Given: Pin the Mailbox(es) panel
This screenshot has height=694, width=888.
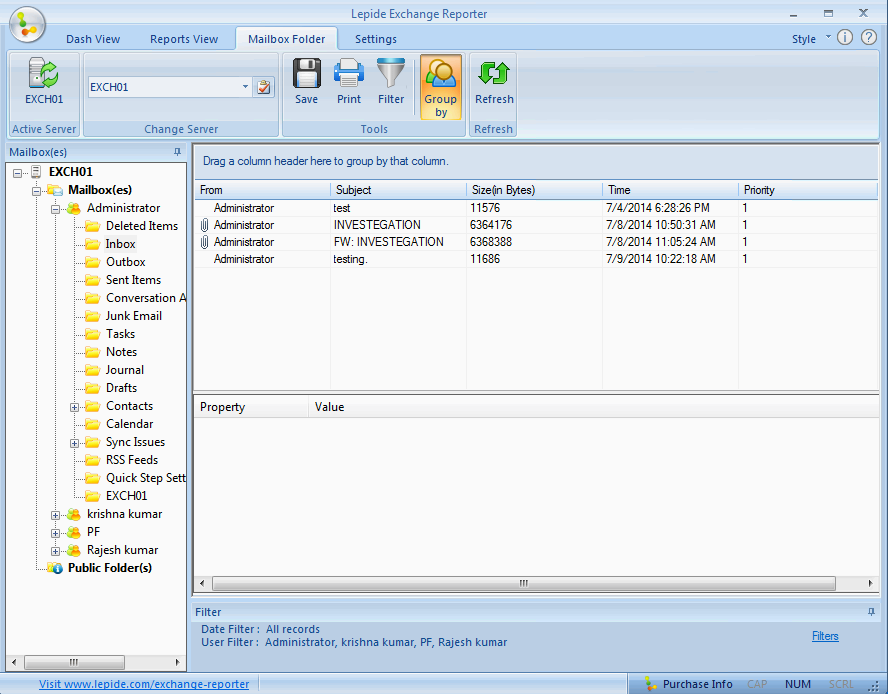Looking at the screenshot, I should pyautogui.click(x=177, y=152).
